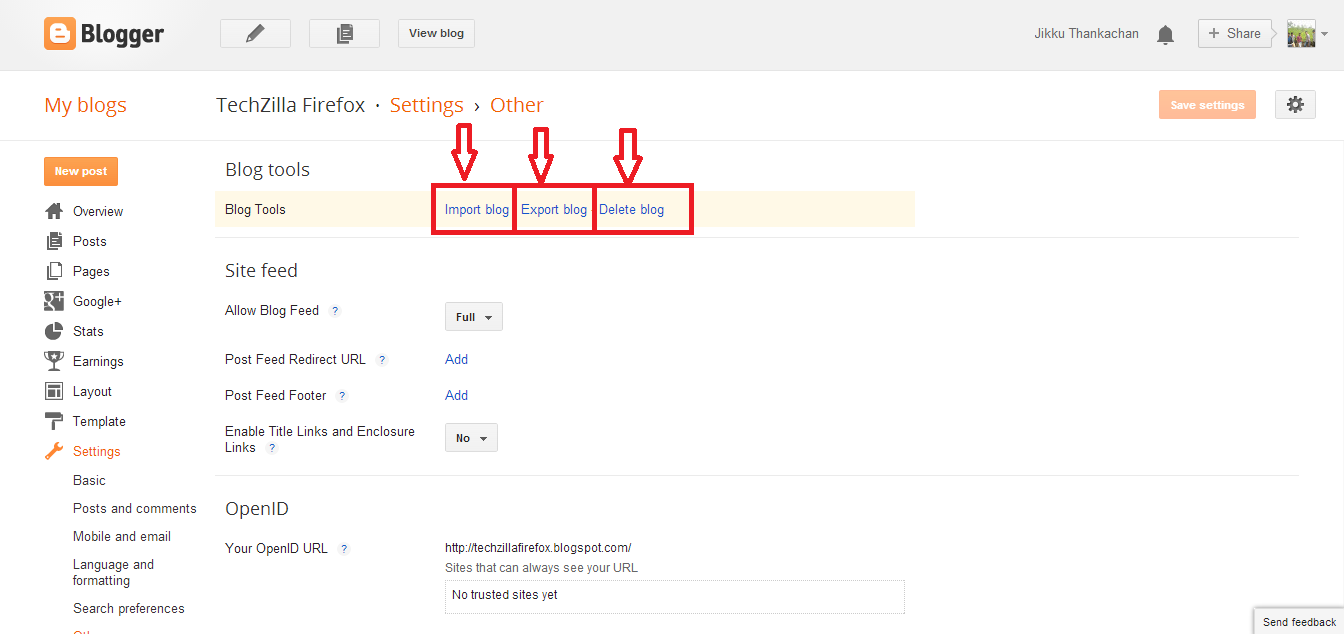1344x634 pixels.
Task: Open the Stats section
Action: (x=88, y=331)
